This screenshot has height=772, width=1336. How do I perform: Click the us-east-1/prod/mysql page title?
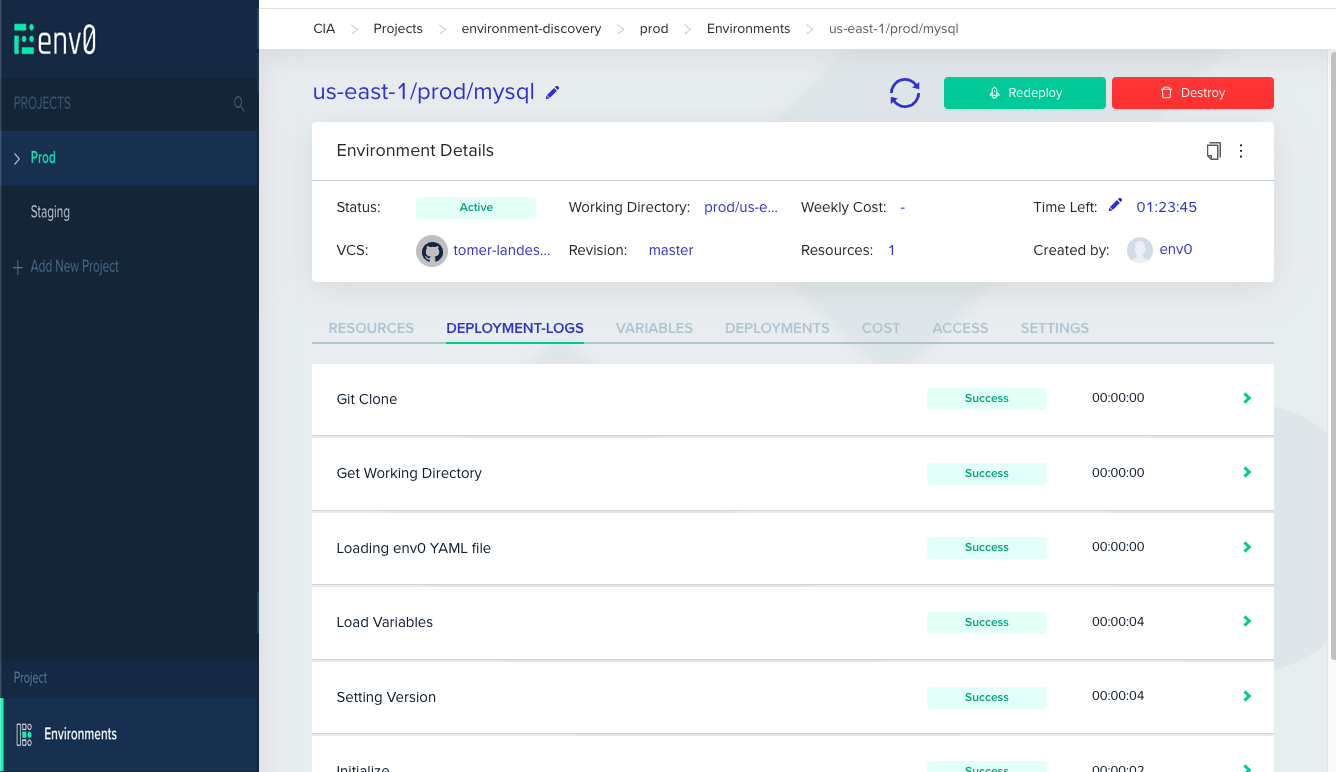point(424,92)
